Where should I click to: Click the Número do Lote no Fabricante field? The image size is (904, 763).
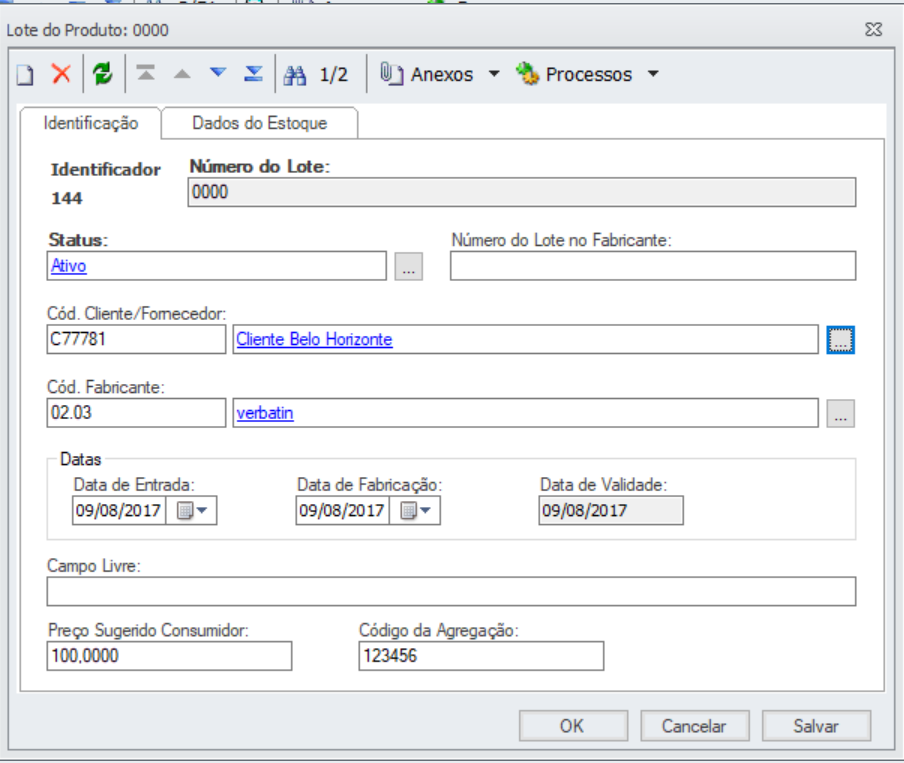653,266
